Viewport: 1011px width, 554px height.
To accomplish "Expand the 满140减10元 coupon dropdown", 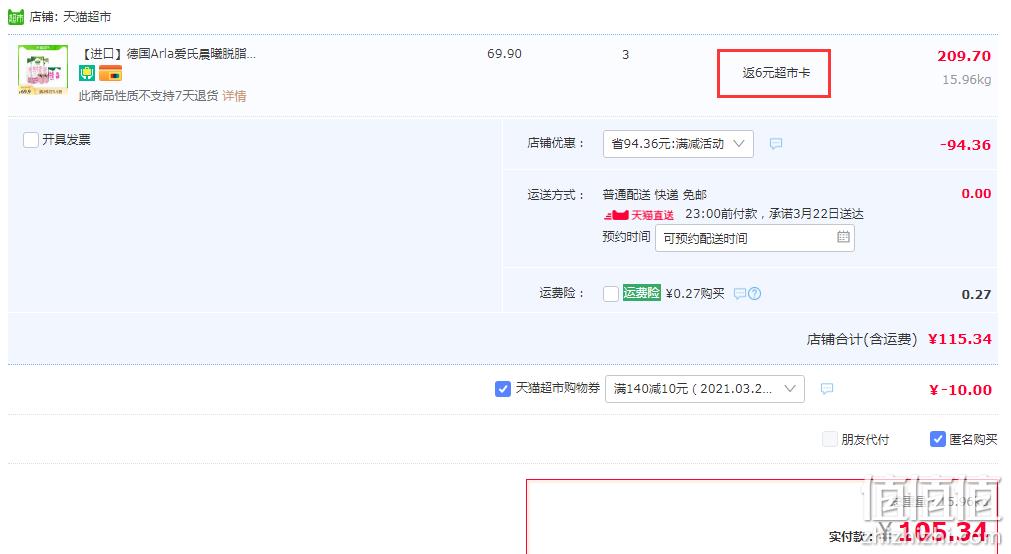I will click(x=704, y=389).
